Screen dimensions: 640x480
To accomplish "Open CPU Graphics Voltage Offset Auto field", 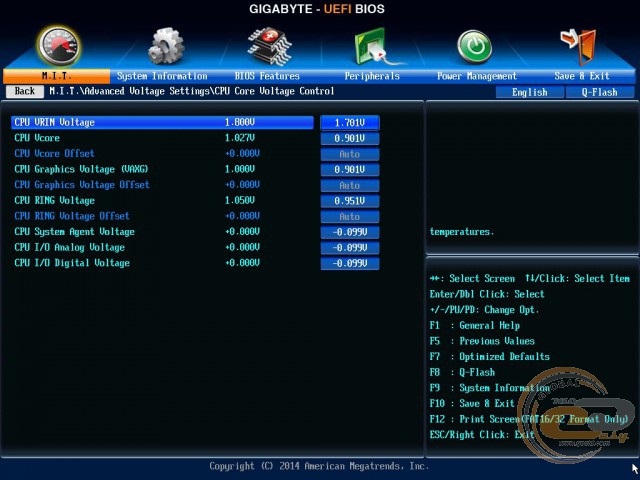I will click(x=350, y=185).
